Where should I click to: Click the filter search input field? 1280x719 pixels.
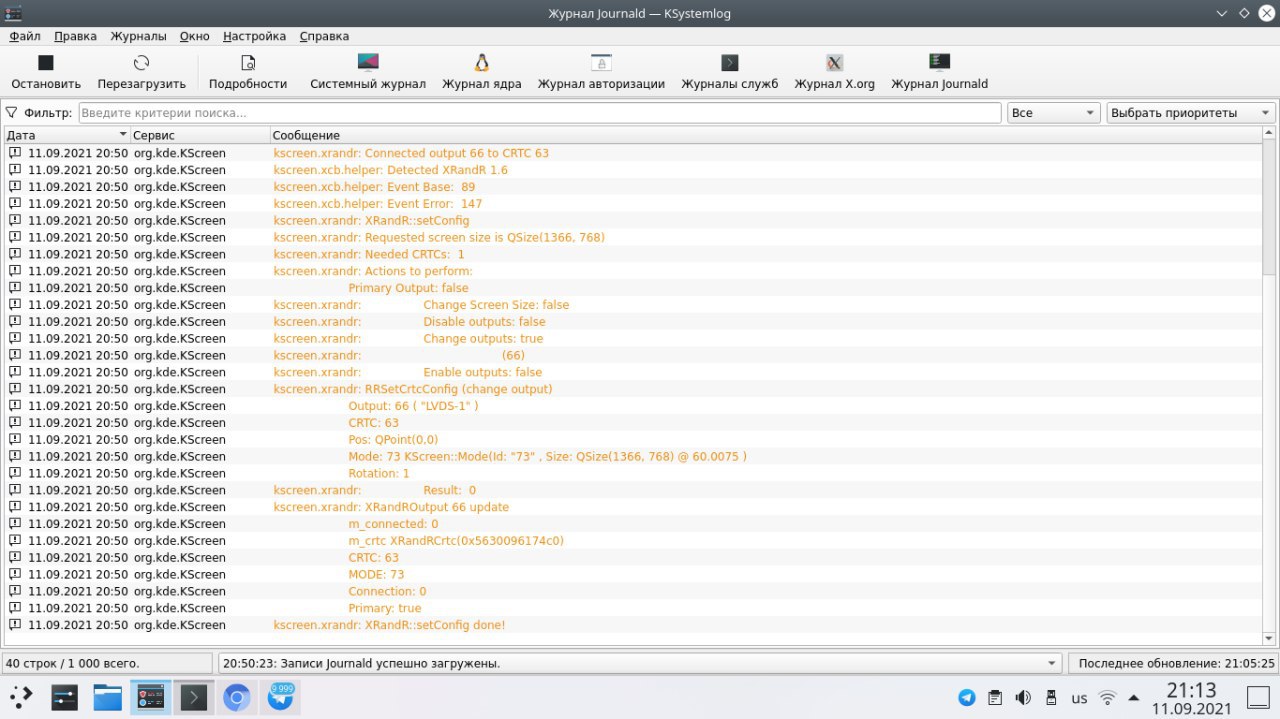pyautogui.click(x=540, y=113)
